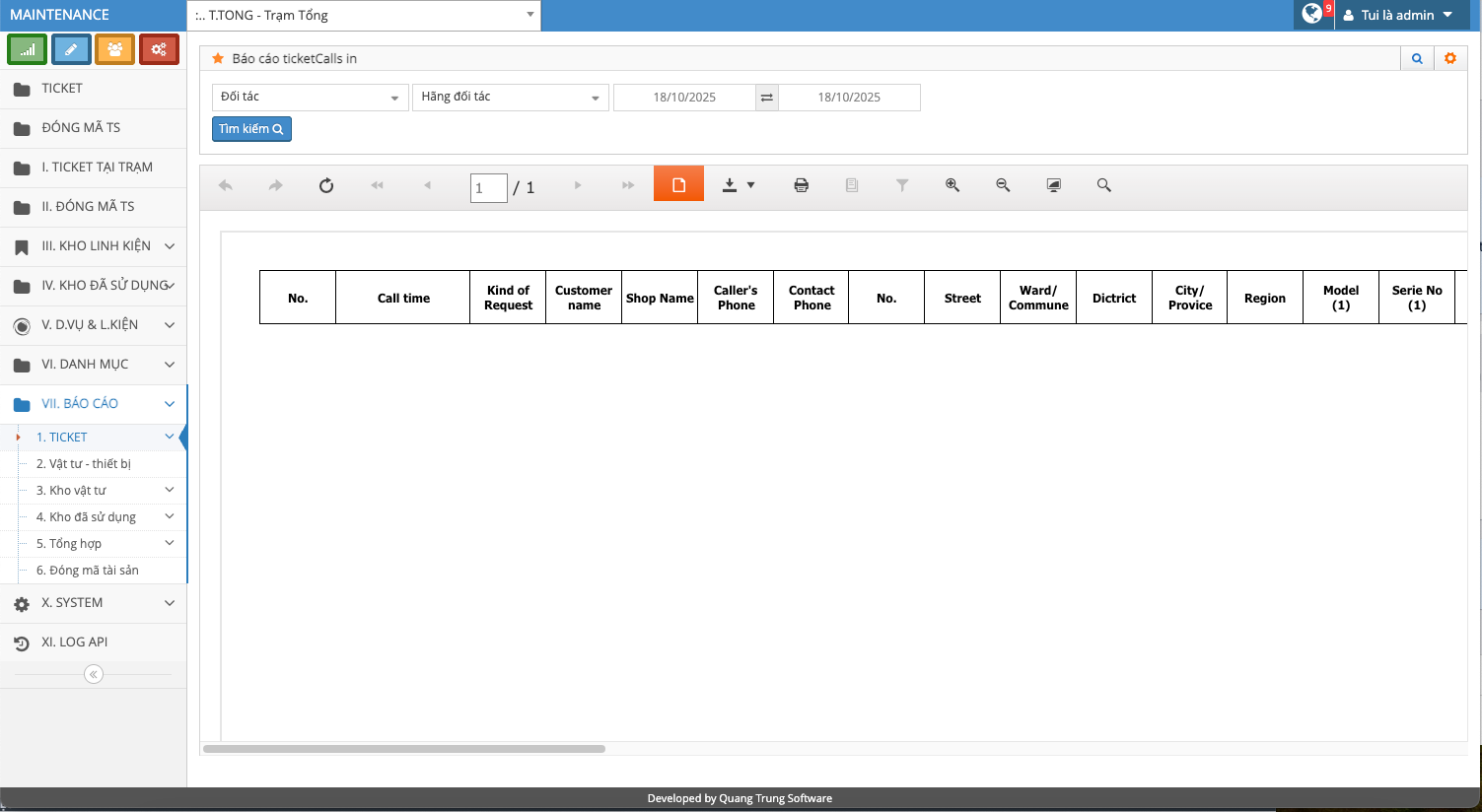Open the Hãng đối tác dropdown

coord(510,98)
